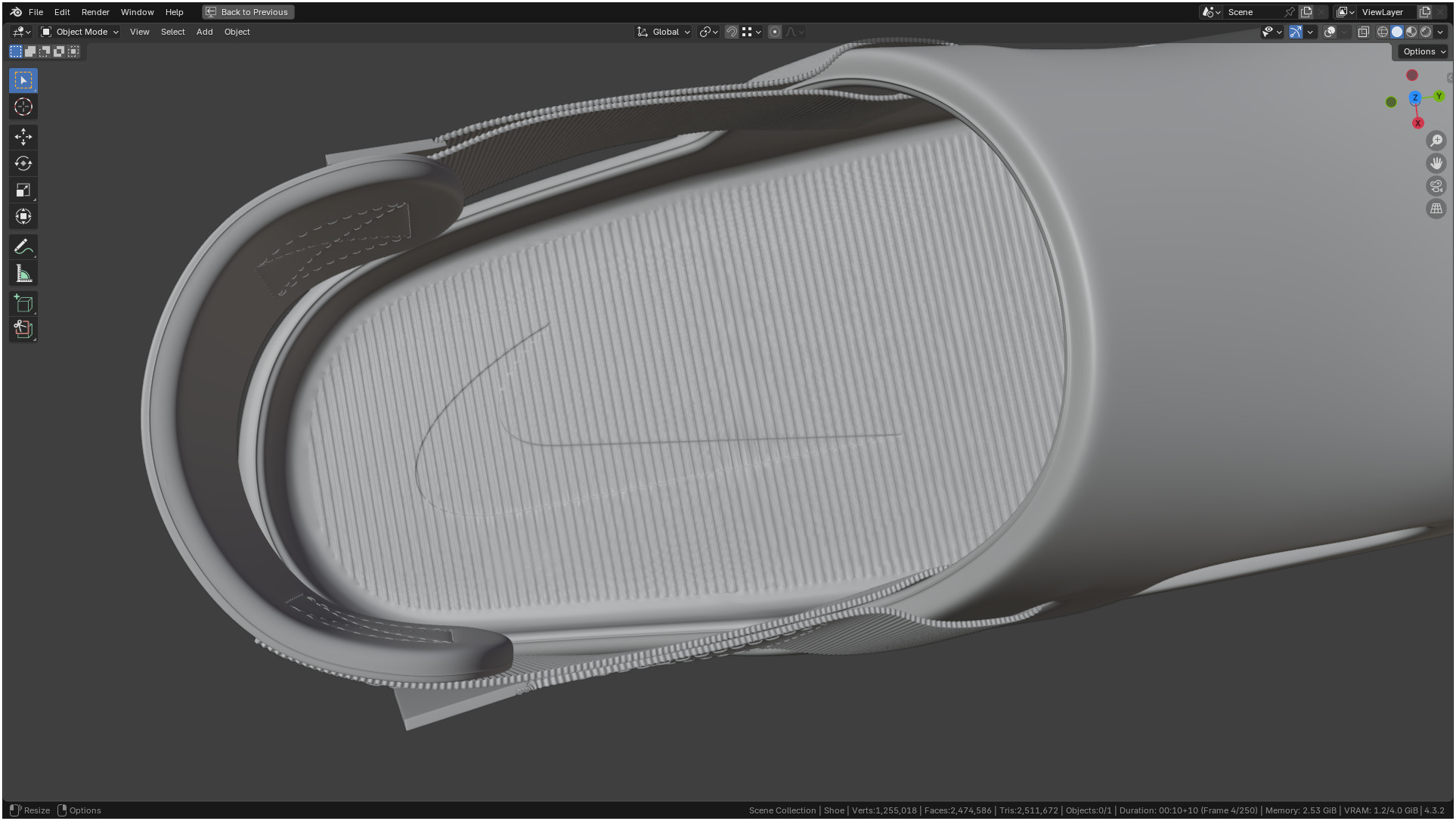The image size is (1456, 821).
Task: Open the Edit menu
Action: point(62,12)
